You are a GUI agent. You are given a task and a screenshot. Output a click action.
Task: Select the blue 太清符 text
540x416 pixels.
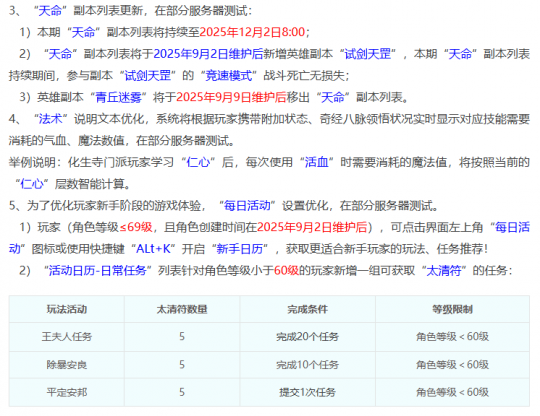click(444, 271)
